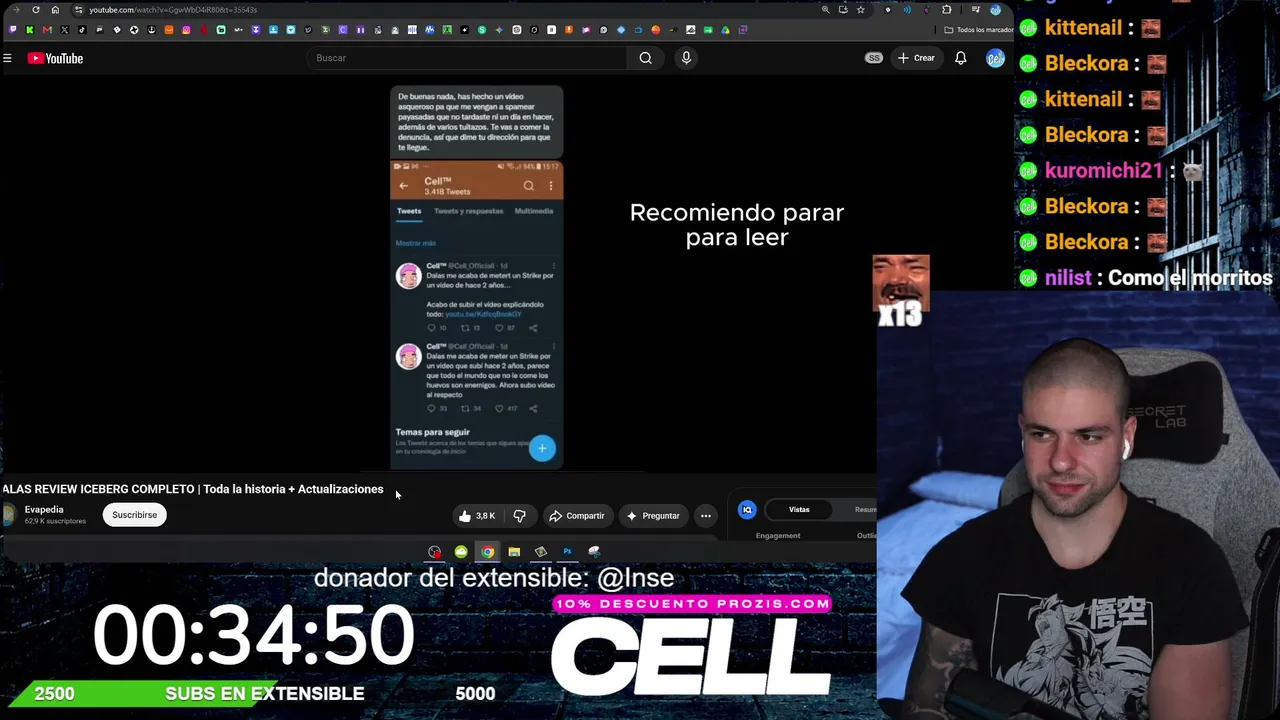Open the YouTube guide hamburger menu
This screenshot has height=720, width=1280.
click(x=7, y=58)
